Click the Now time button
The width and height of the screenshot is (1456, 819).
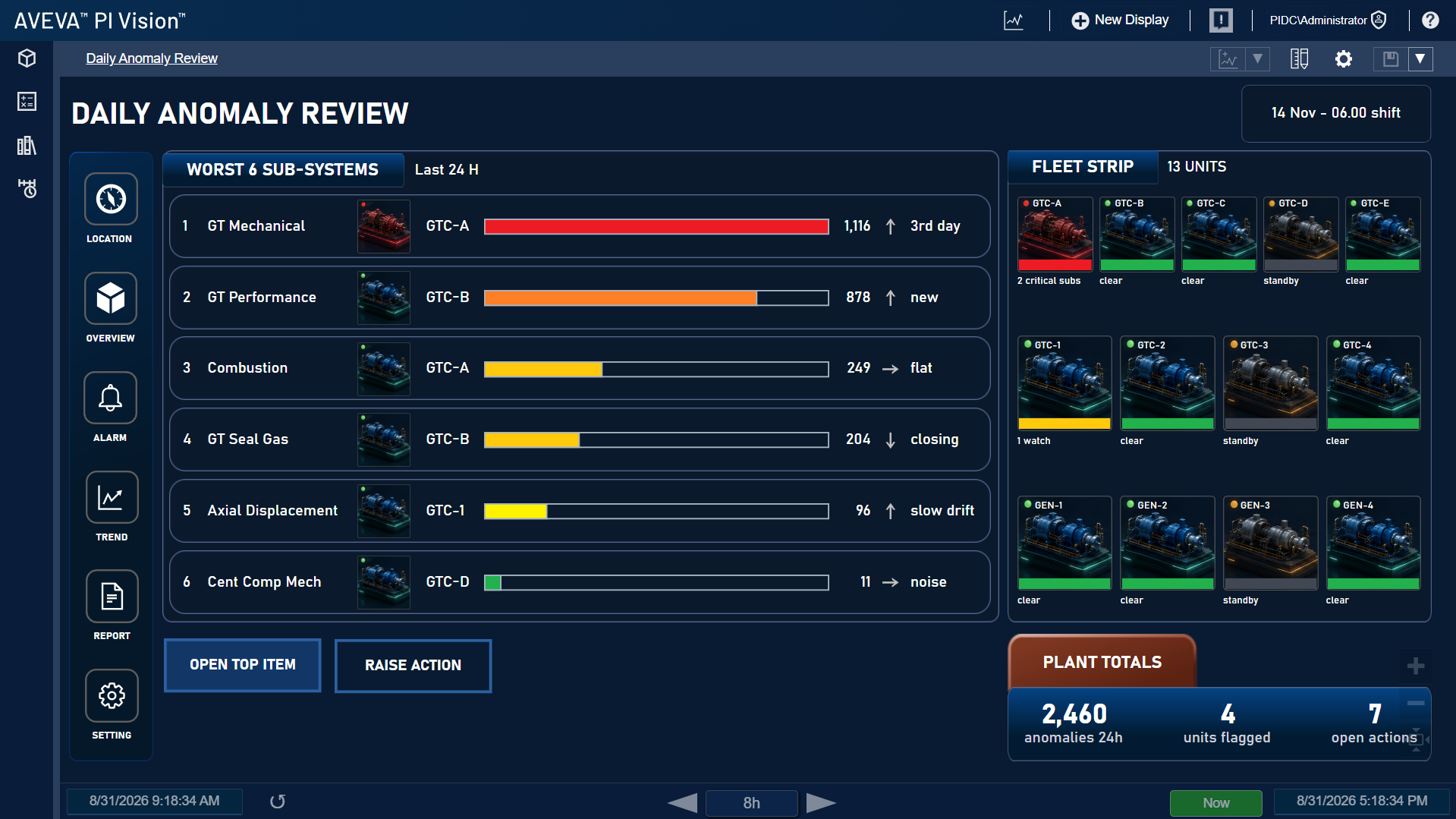click(x=1215, y=802)
